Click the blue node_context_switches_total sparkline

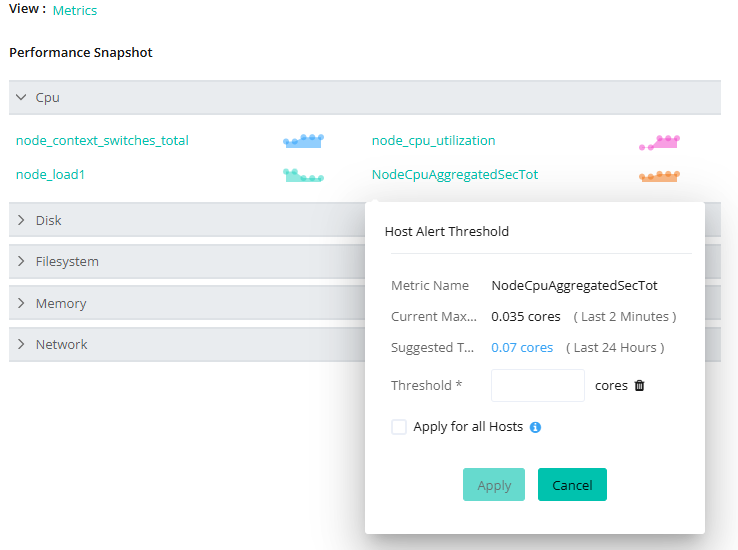coord(304,141)
